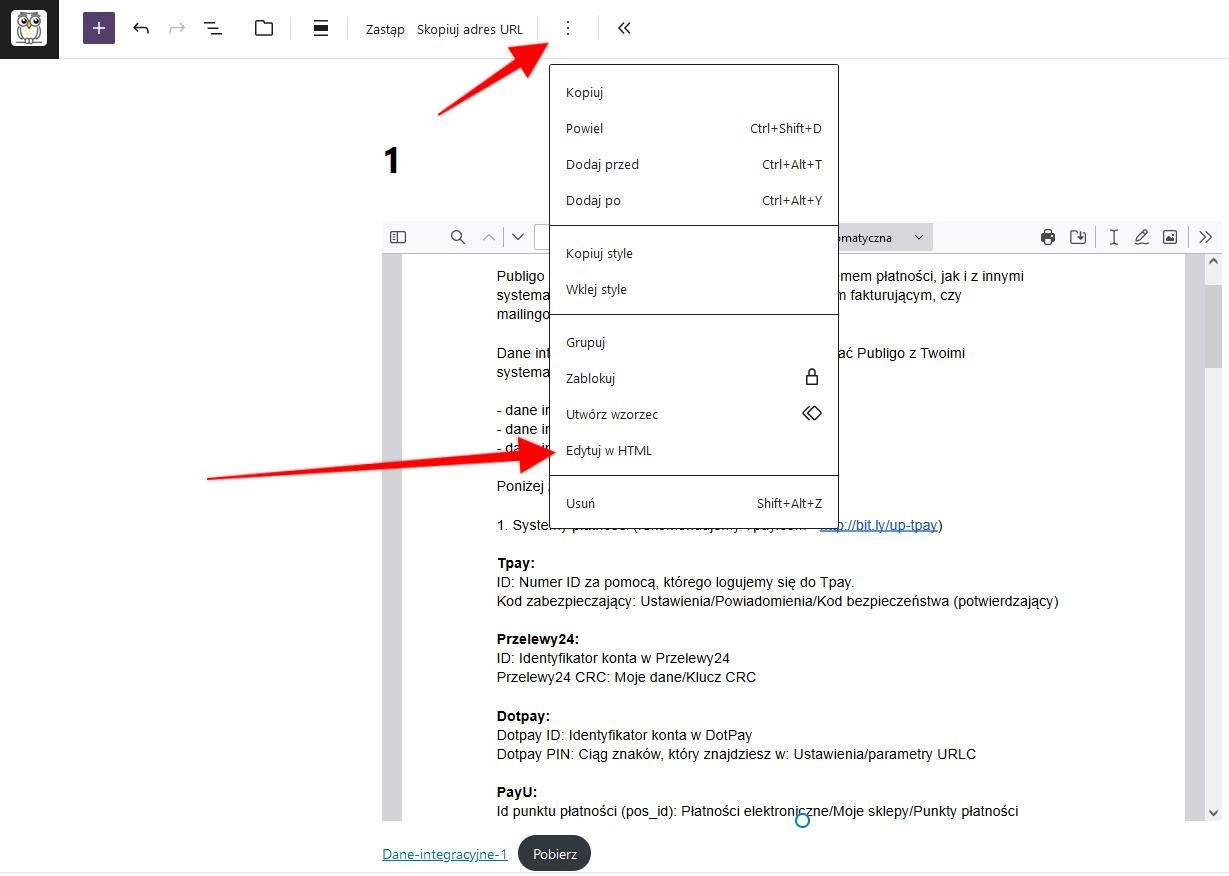Open the PDF zoom level dropdown
This screenshot has height=876, width=1229.
(884, 237)
